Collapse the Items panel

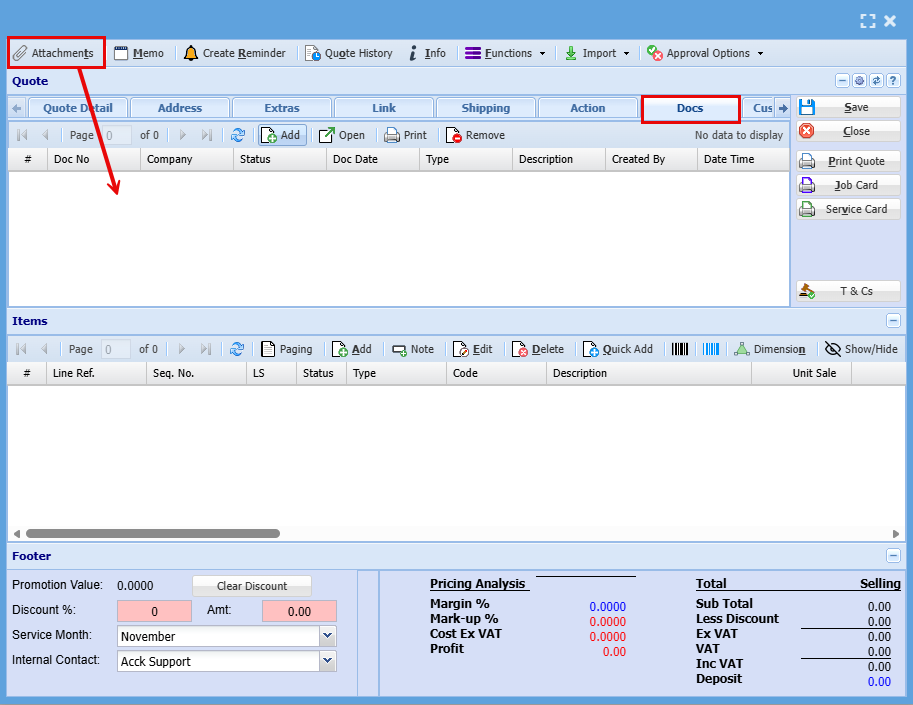(893, 321)
